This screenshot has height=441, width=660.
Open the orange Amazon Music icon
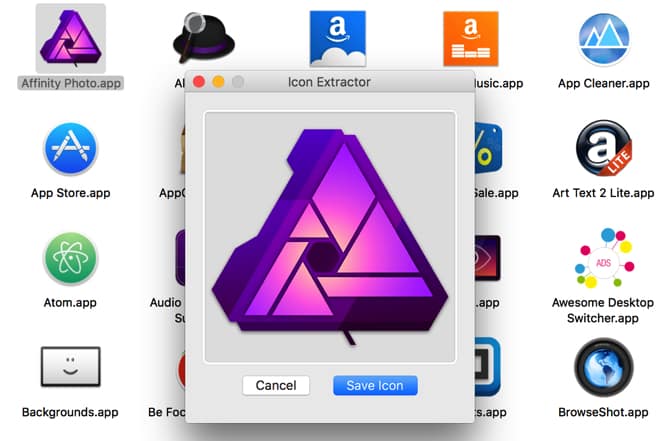tap(471, 39)
